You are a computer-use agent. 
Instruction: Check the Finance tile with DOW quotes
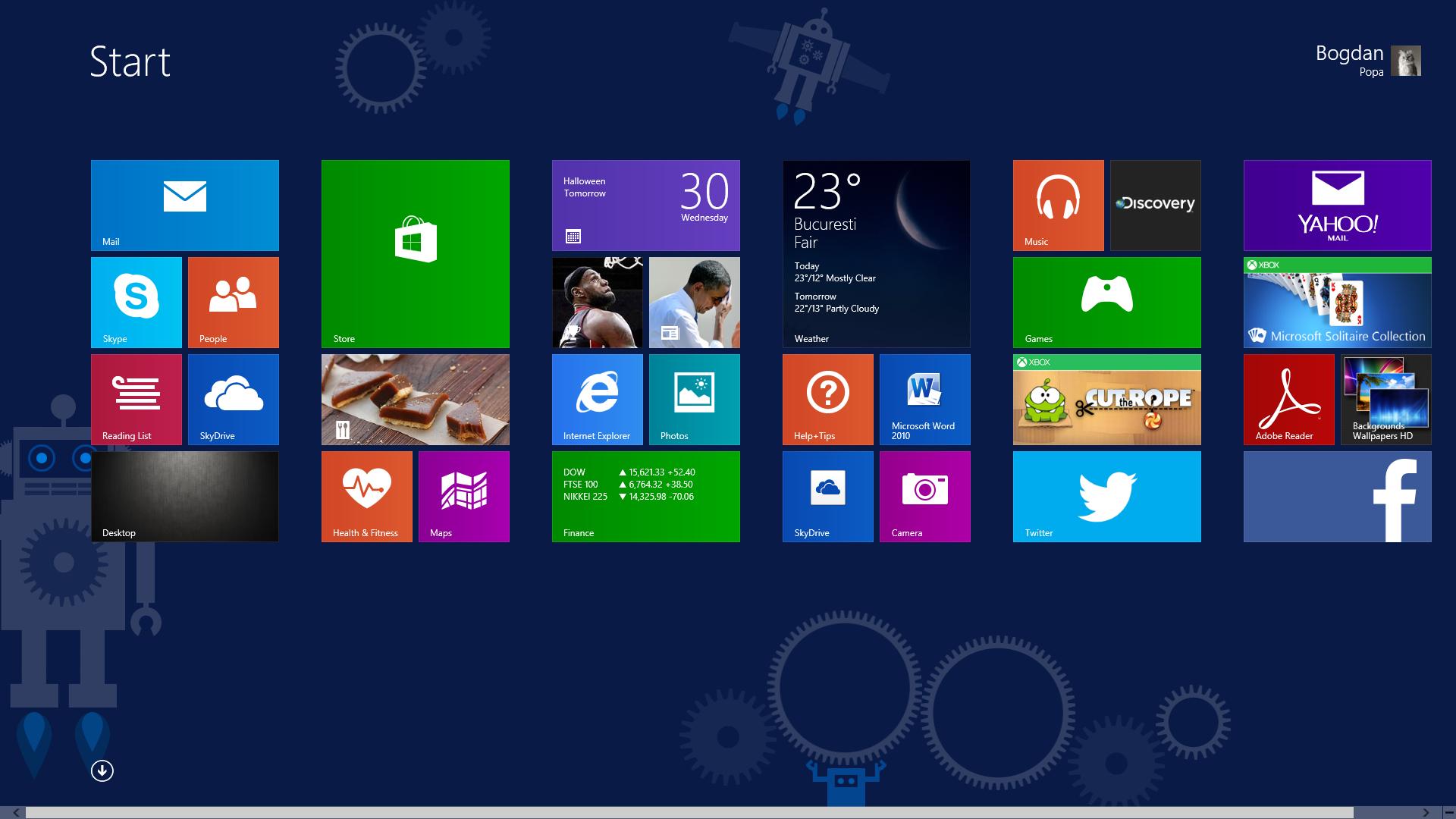645,496
